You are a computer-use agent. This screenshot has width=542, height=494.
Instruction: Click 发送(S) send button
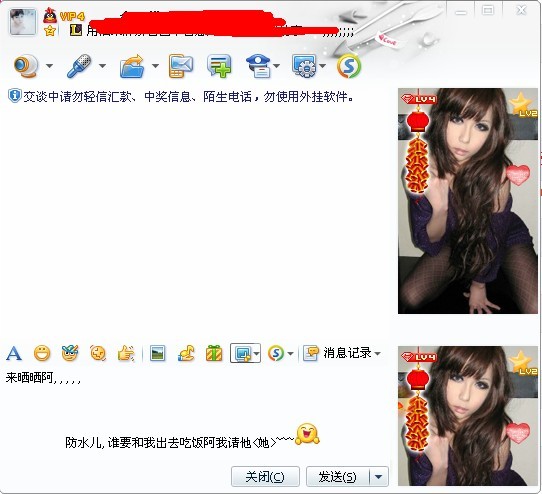click(338, 477)
